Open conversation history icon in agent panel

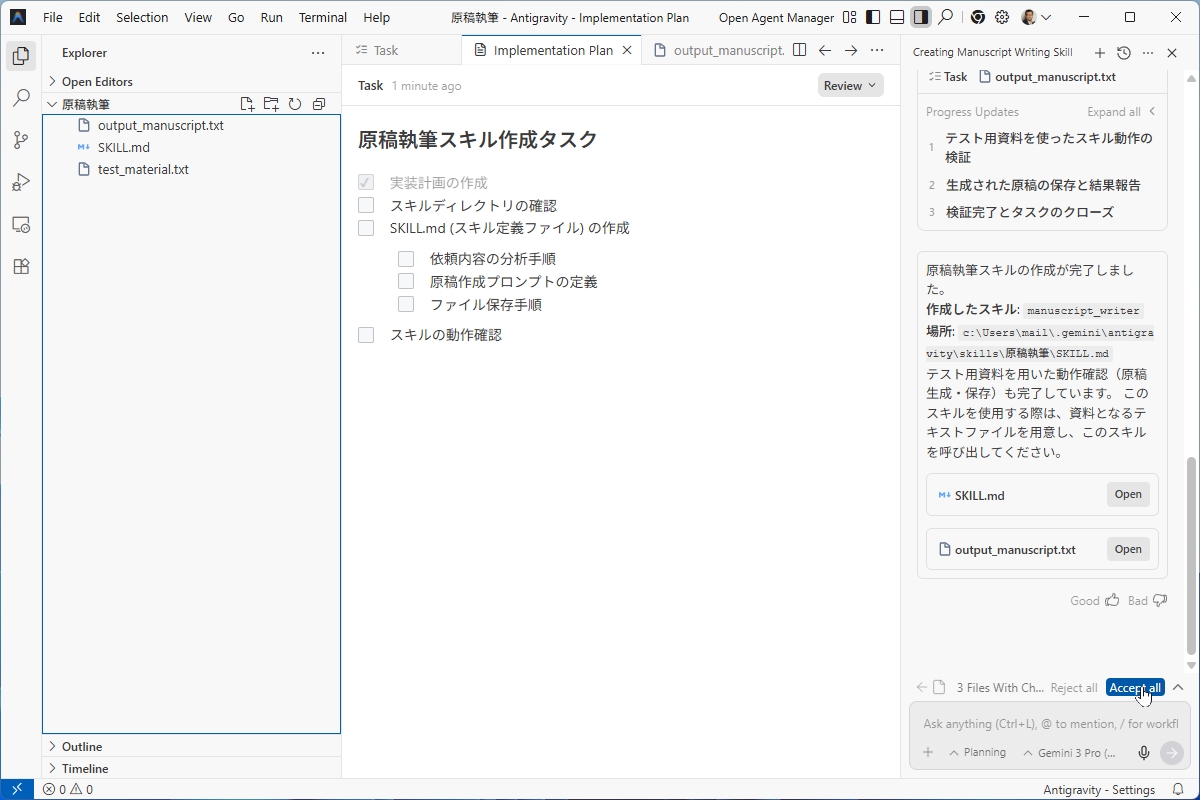(1122, 52)
